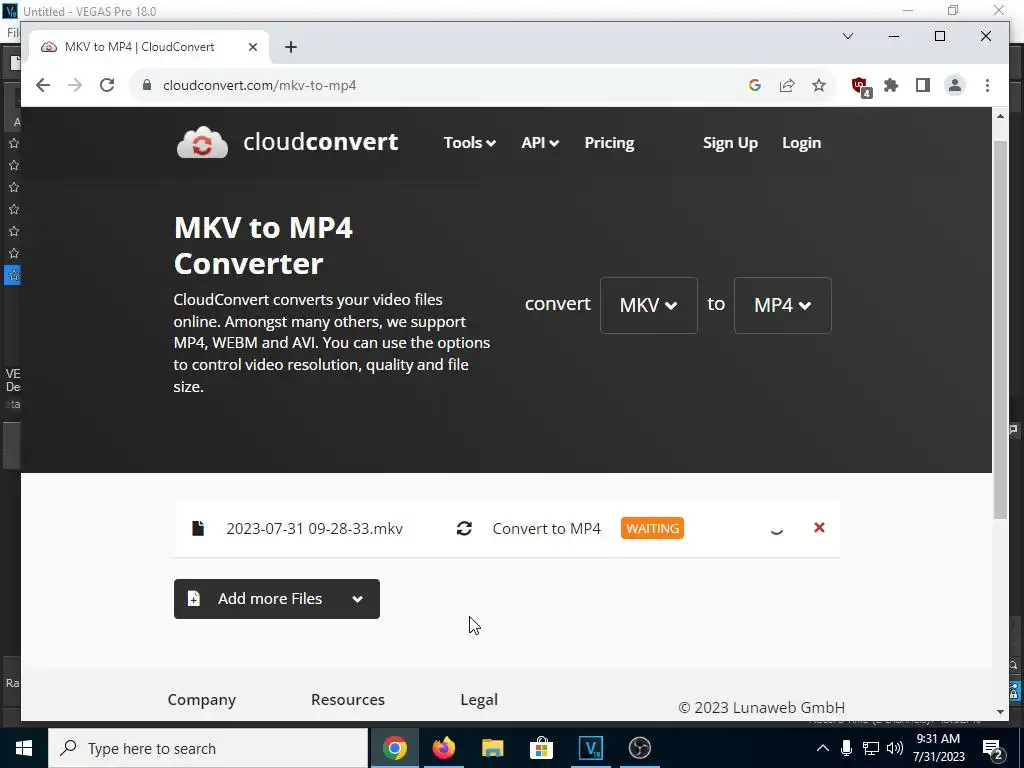Bookmark this page with the star icon
Screen dimensions: 1024x768
[x=819, y=85]
